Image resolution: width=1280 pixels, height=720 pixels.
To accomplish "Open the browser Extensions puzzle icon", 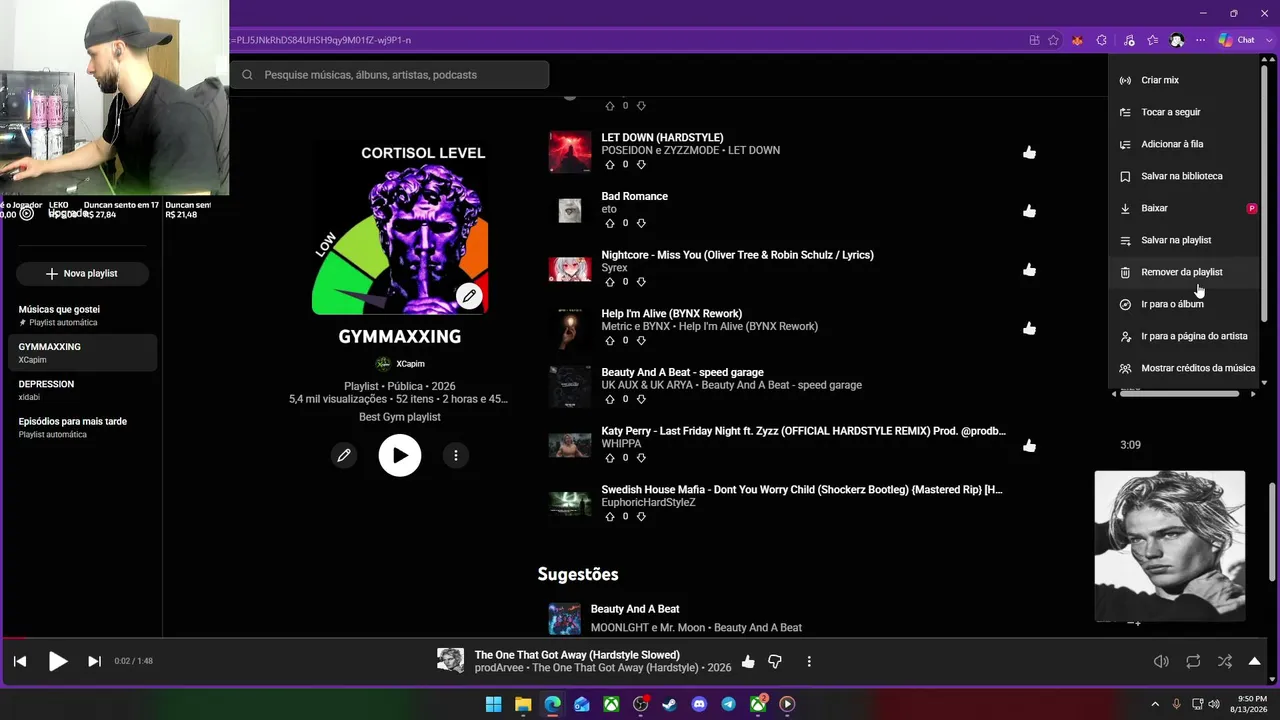I will pyautogui.click(x=1102, y=40).
